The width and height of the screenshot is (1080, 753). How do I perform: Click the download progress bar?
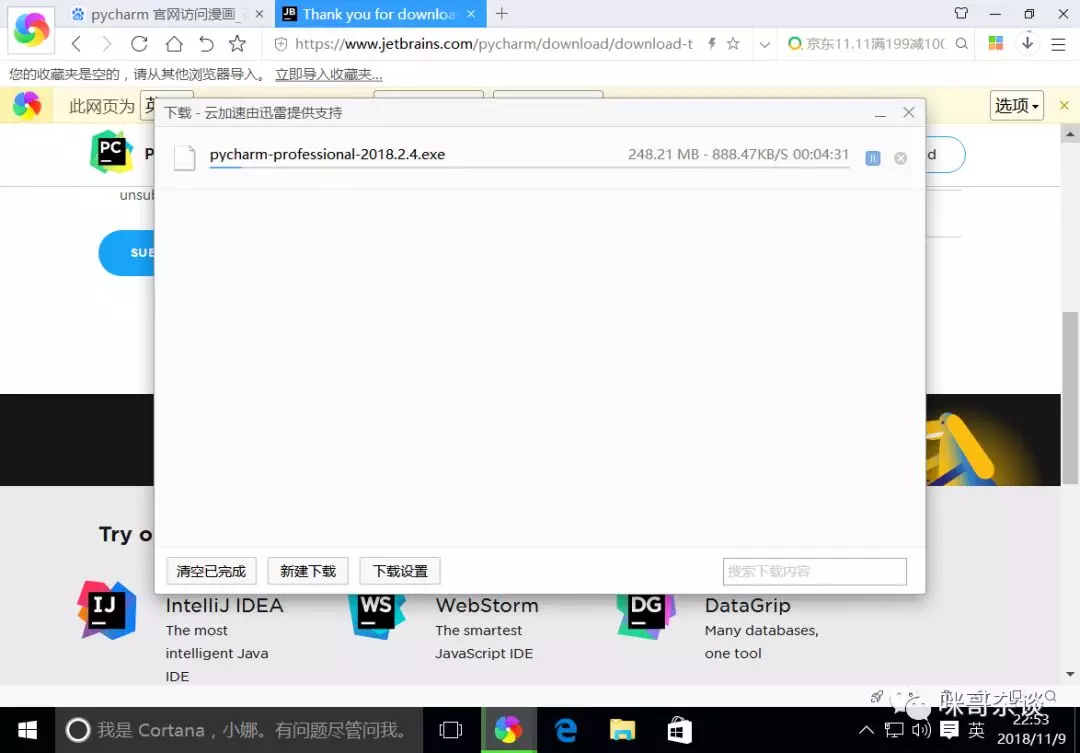(x=529, y=167)
